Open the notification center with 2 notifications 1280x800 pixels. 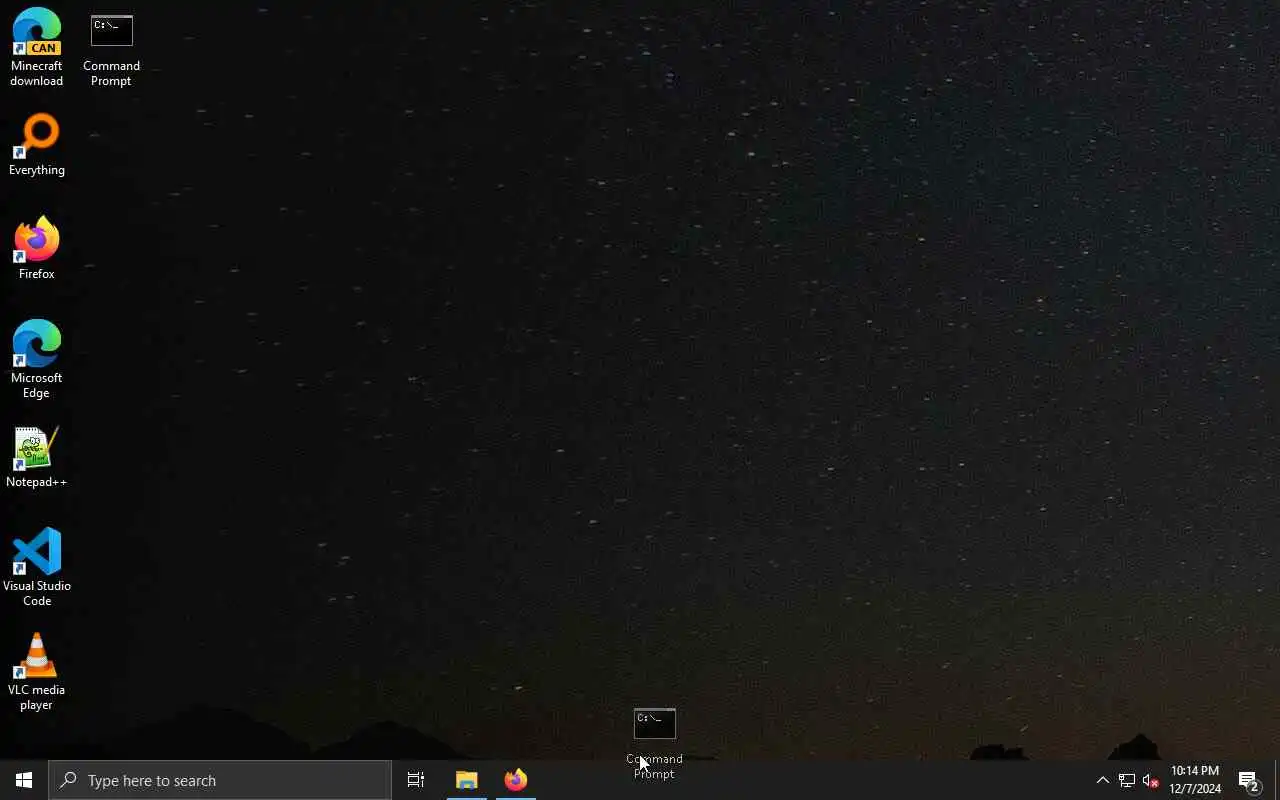pos(1249,780)
